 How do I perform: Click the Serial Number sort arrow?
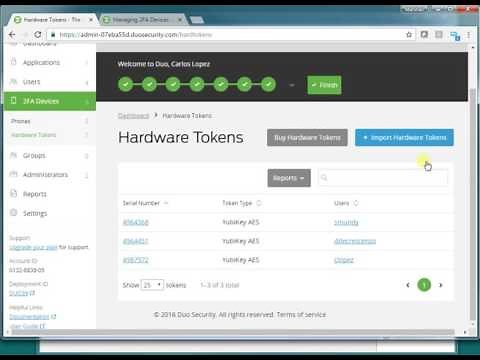click(x=166, y=203)
